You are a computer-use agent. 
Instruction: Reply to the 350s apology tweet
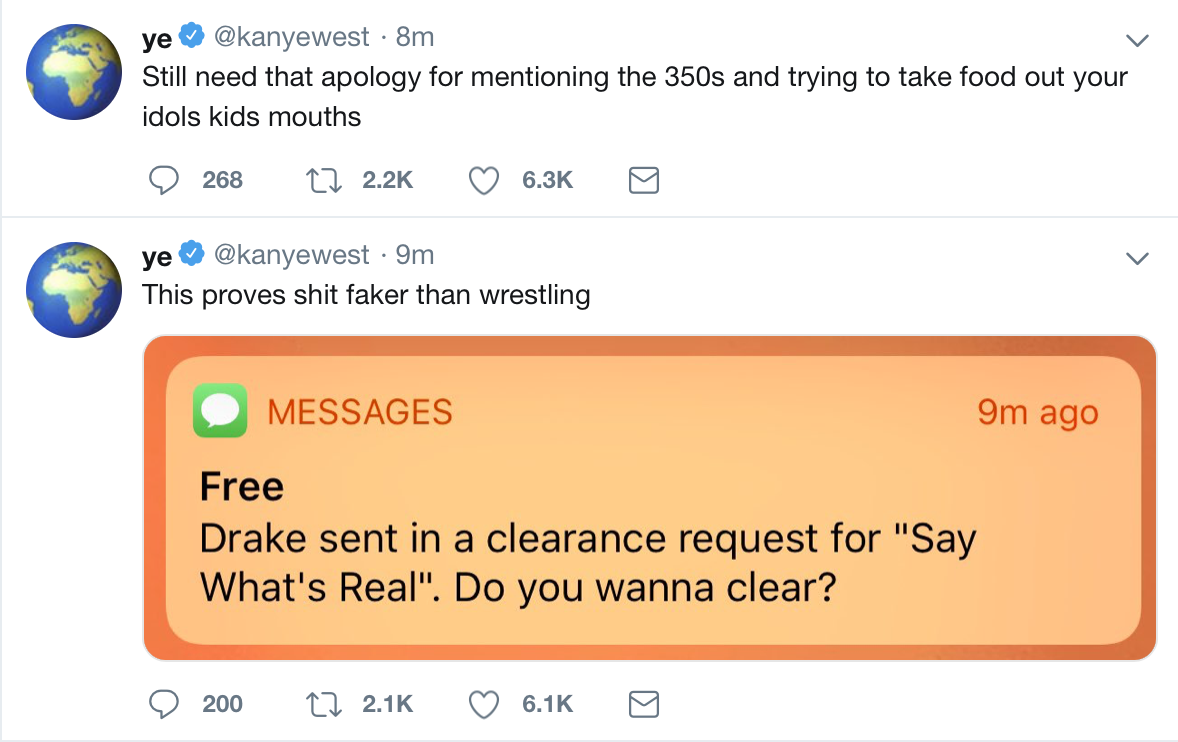coord(163,180)
